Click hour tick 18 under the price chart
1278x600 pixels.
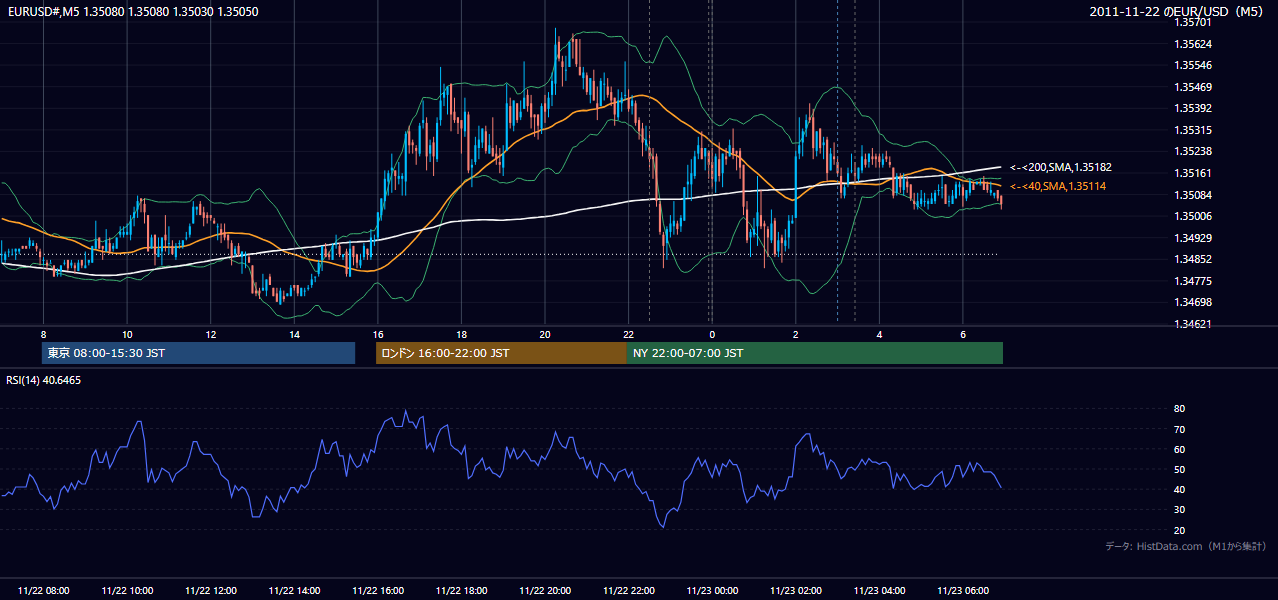click(461, 334)
